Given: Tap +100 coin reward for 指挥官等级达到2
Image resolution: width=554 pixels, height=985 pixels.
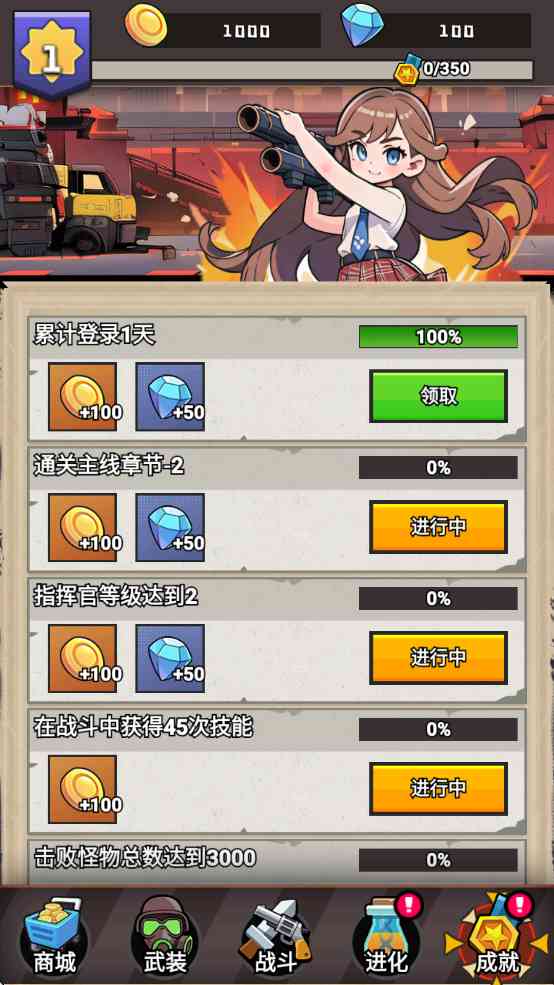Looking at the screenshot, I should (x=83, y=658).
